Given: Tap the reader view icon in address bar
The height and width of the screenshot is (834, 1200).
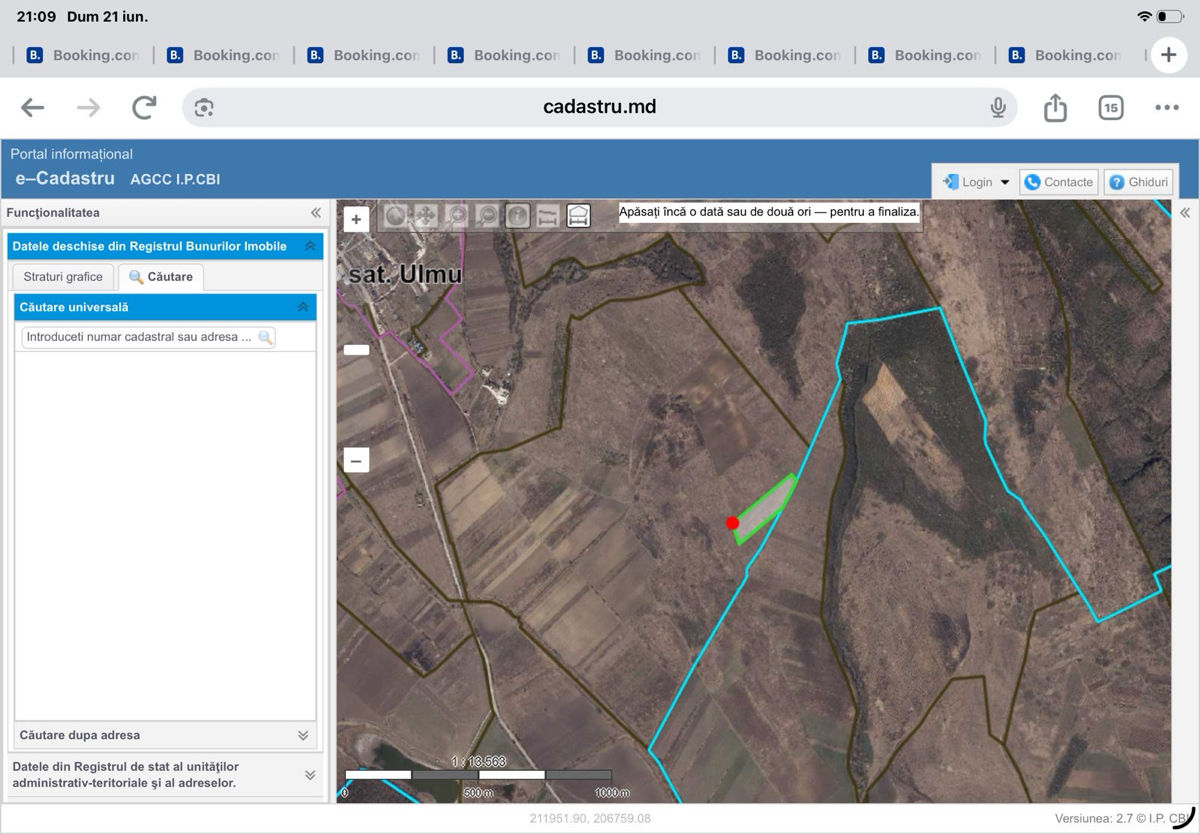Looking at the screenshot, I should [204, 107].
